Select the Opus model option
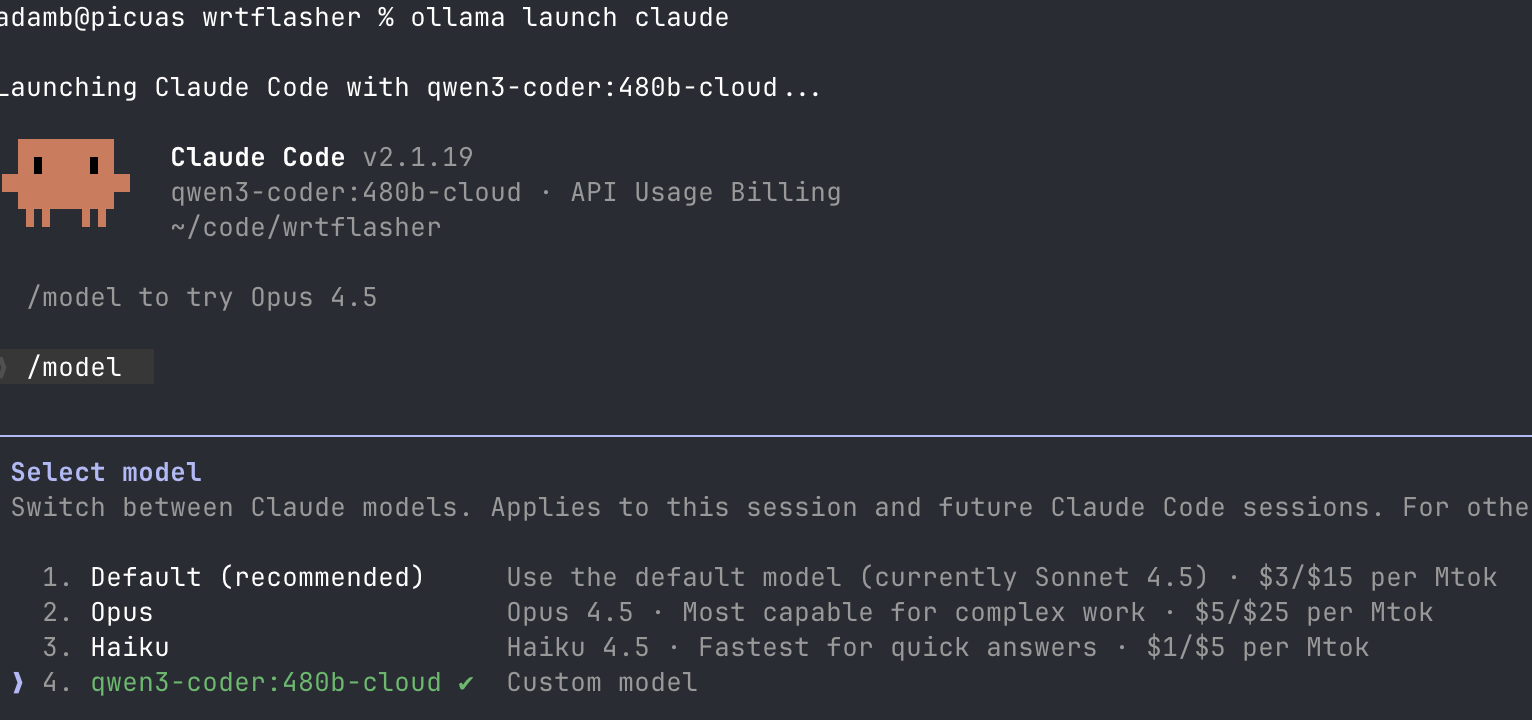The image size is (1532, 720). click(121, 612)
